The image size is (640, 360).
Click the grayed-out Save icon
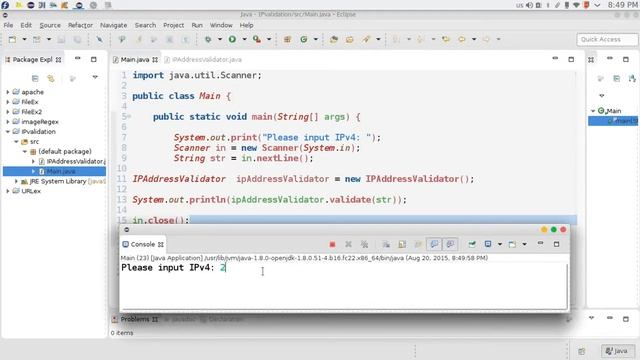pos(61,39)
